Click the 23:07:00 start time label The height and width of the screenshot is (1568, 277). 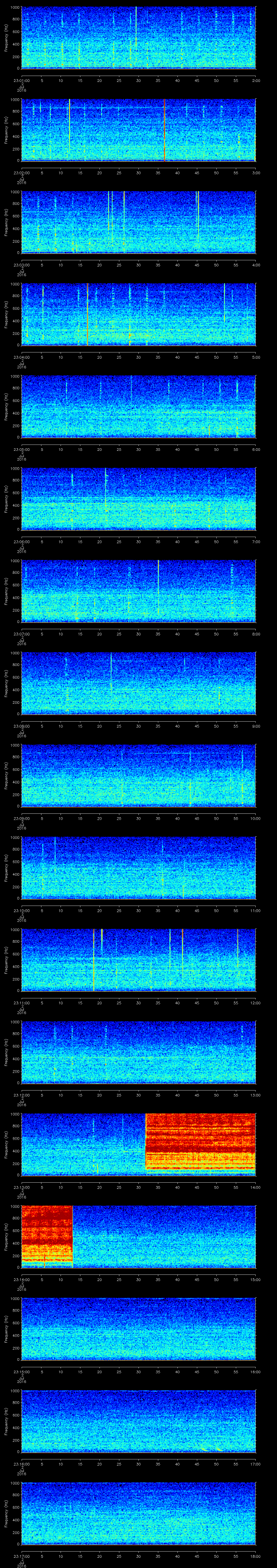pyautogui.click(x=22, y=634)
